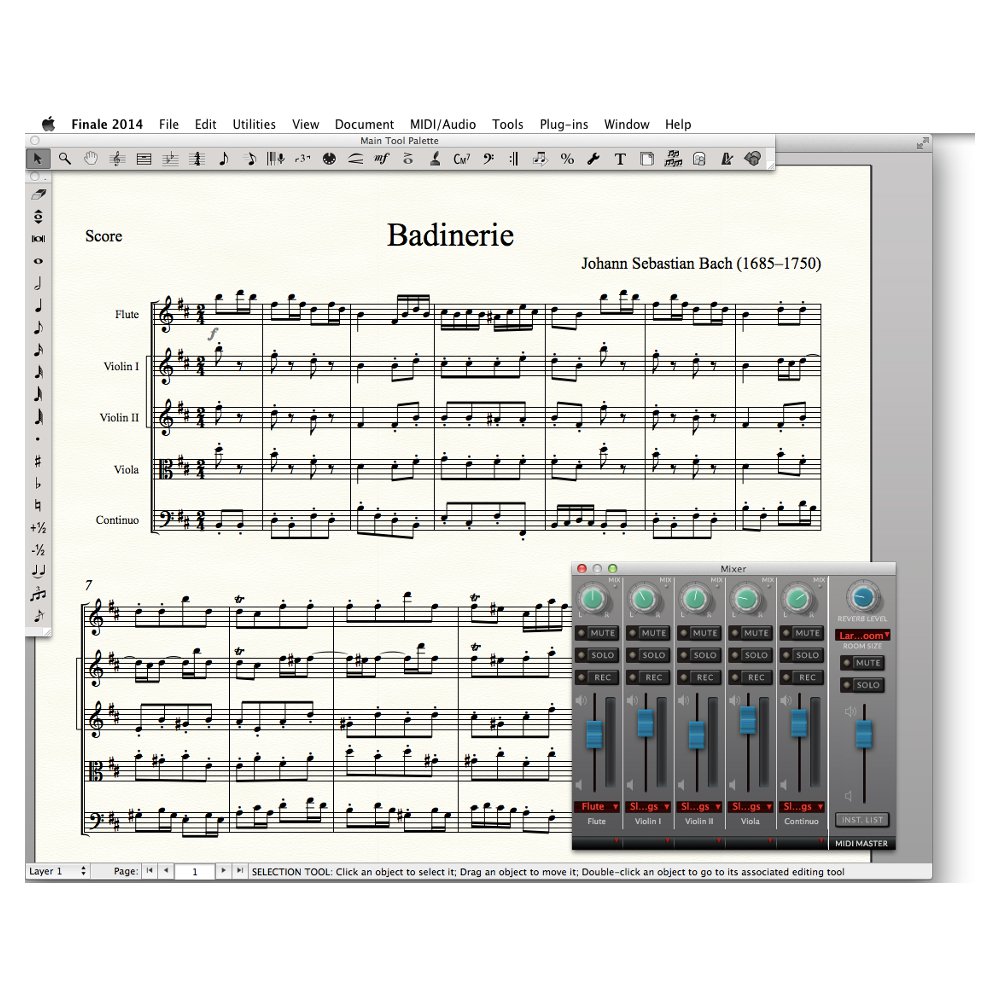The image size is (1000, 1000).
Task: Open the Violin II instrument dropdown
Action: (x=699, y=807)
